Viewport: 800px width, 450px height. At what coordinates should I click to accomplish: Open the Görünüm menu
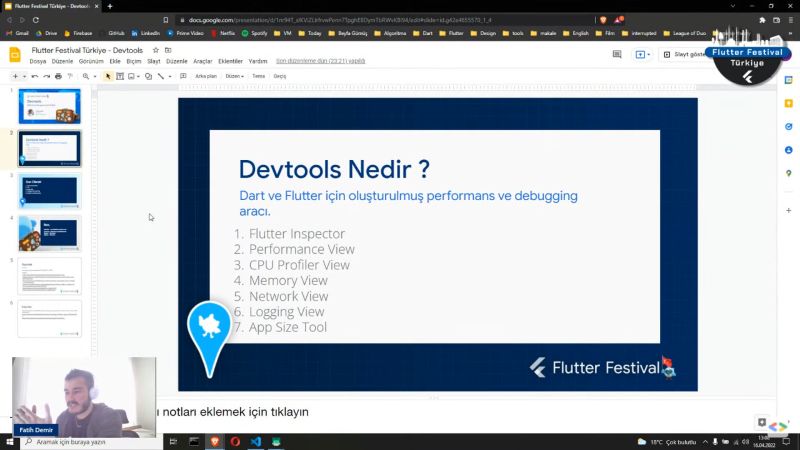click(91, 61)
